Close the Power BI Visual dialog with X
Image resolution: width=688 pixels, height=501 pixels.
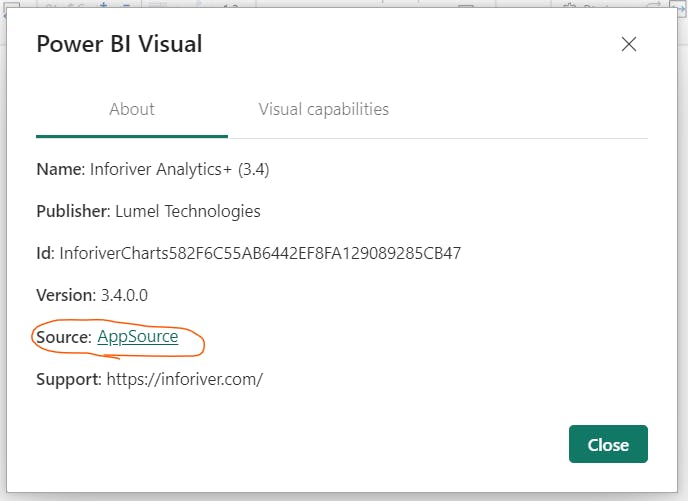pos(629,44)
